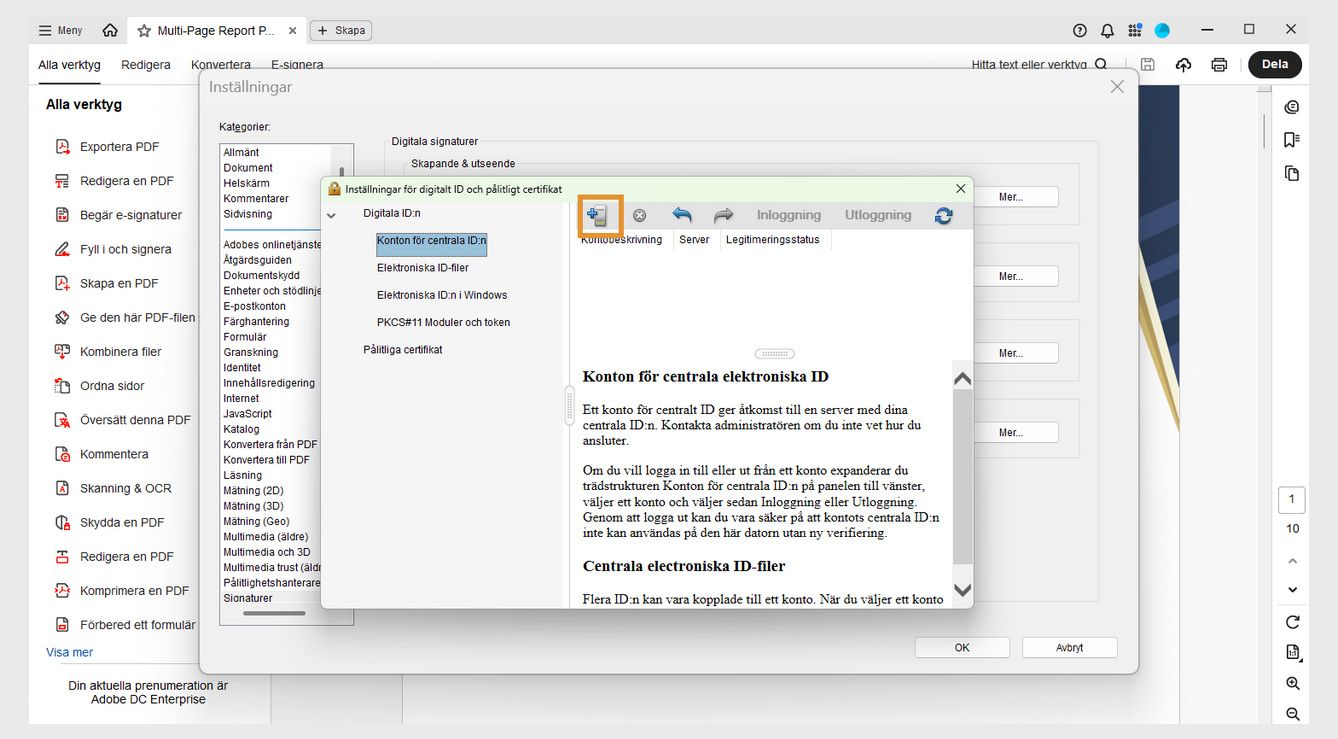Click Mer button under Skapande & utseende

coord(1011,197)
